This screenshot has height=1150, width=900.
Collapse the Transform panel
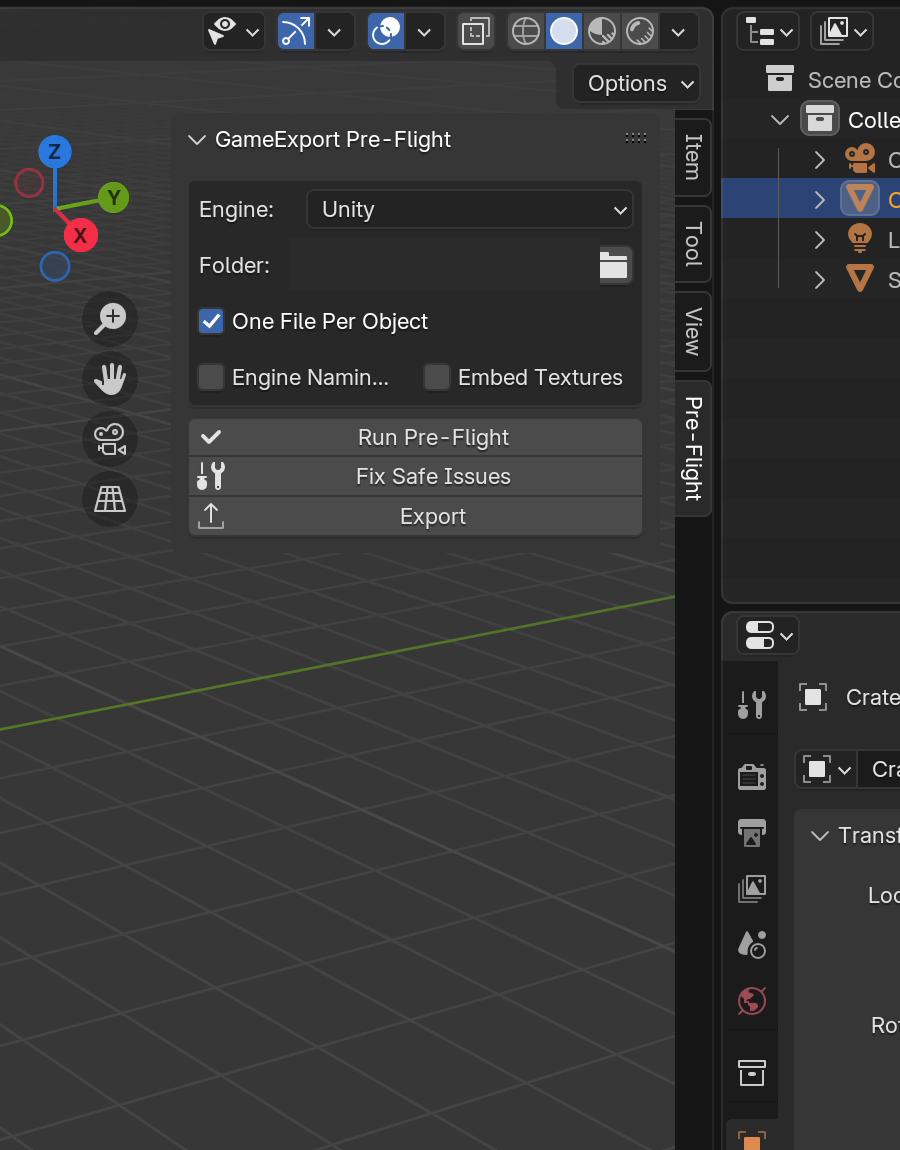point(819,835)
